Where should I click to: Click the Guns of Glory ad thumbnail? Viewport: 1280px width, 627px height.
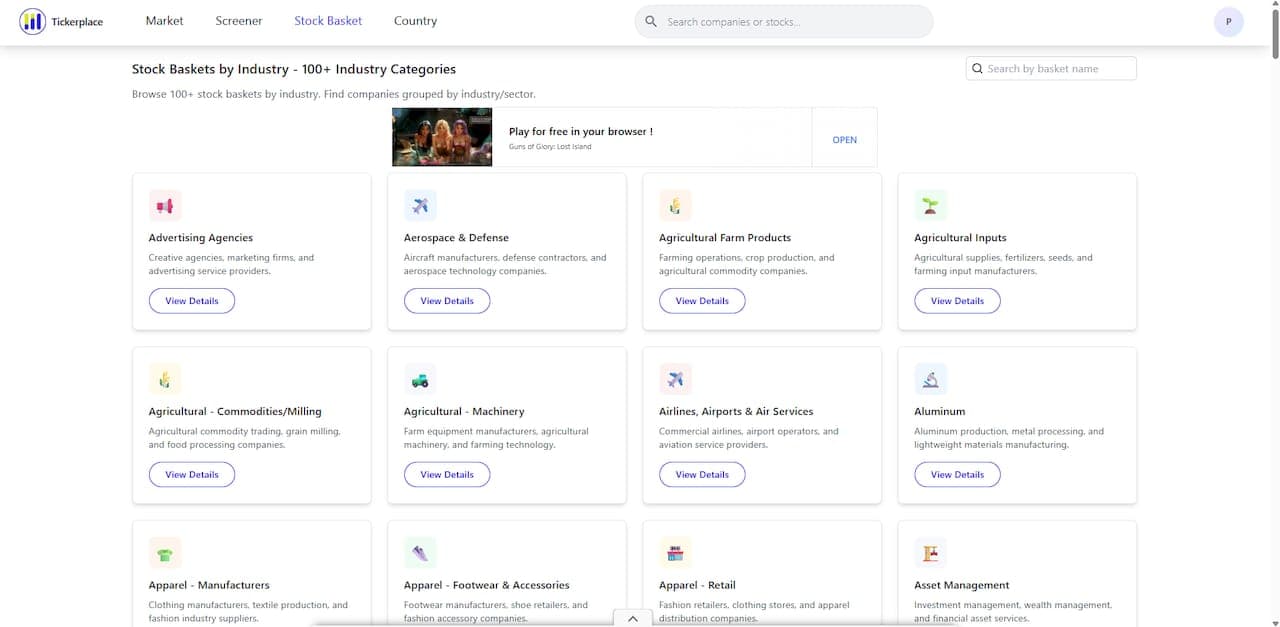click(x=442, y=137)
